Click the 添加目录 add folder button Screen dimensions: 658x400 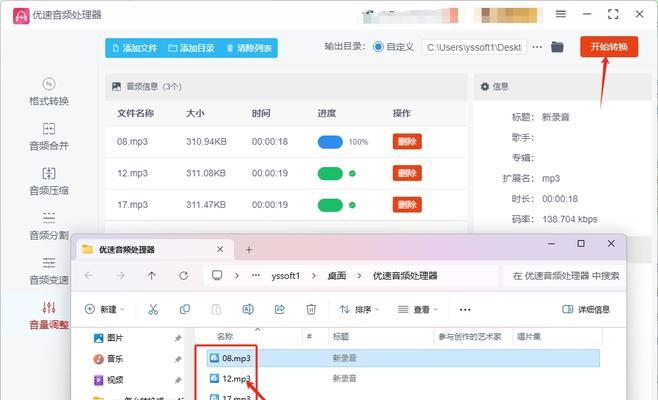[192, 48]
